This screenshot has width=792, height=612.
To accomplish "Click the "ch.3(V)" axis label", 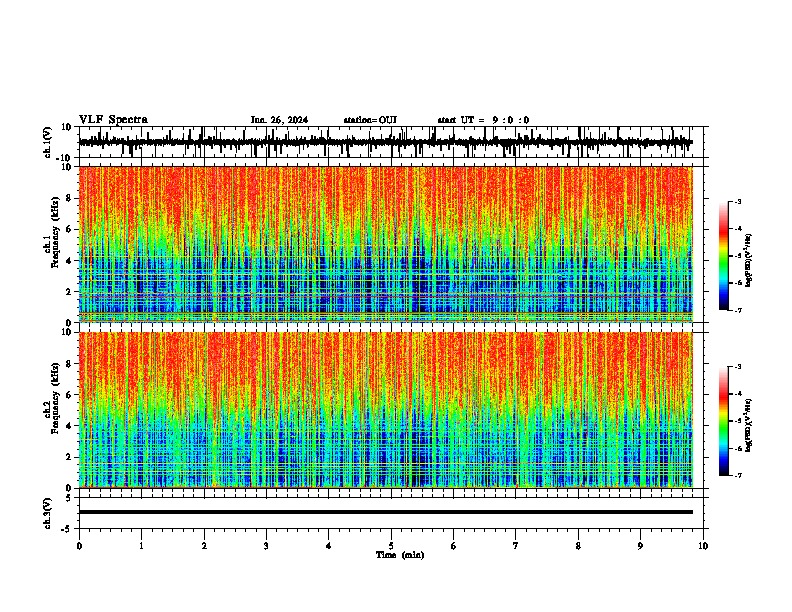I will pos(48,513).
